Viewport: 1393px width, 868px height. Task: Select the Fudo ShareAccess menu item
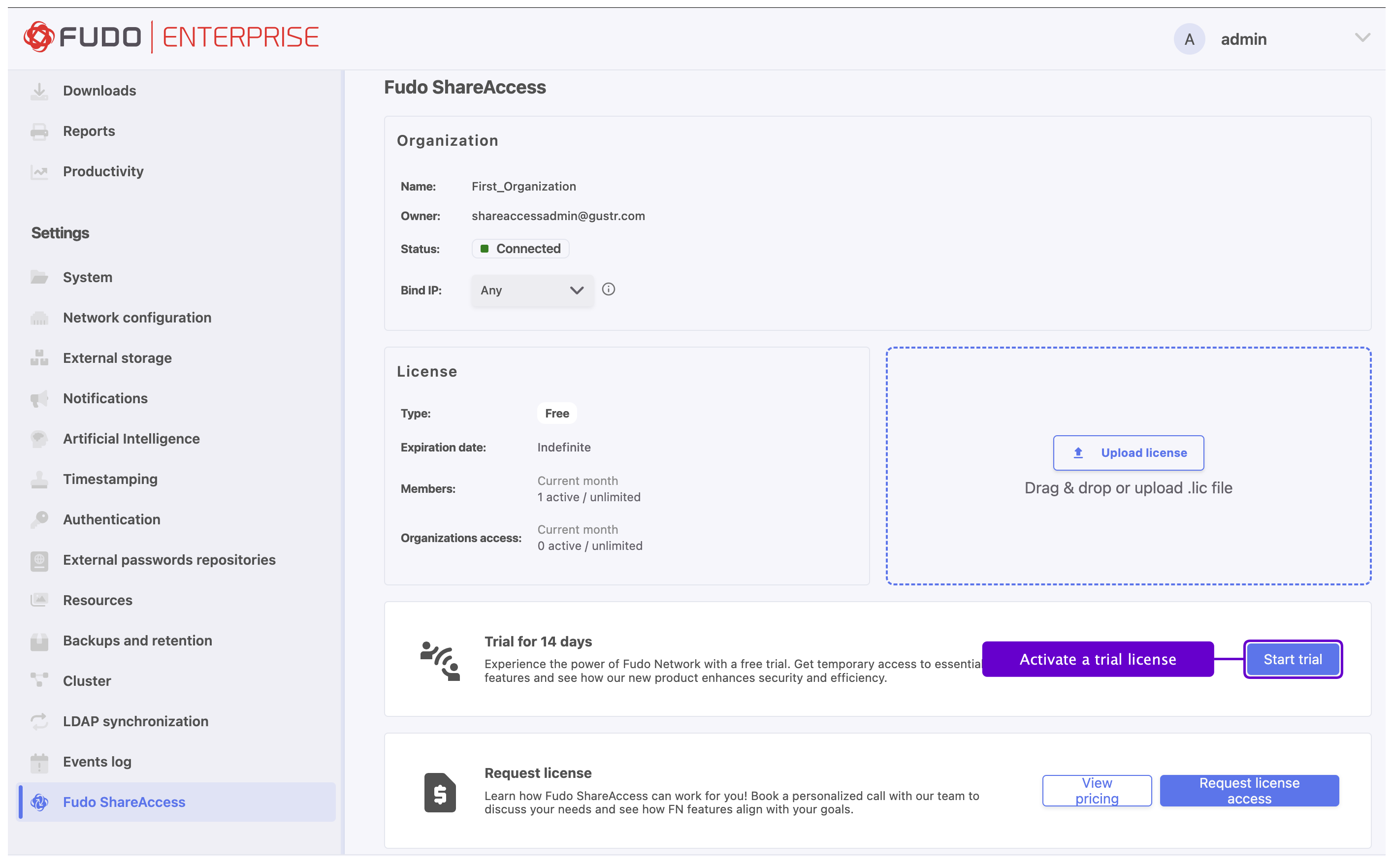pos(177,803)
